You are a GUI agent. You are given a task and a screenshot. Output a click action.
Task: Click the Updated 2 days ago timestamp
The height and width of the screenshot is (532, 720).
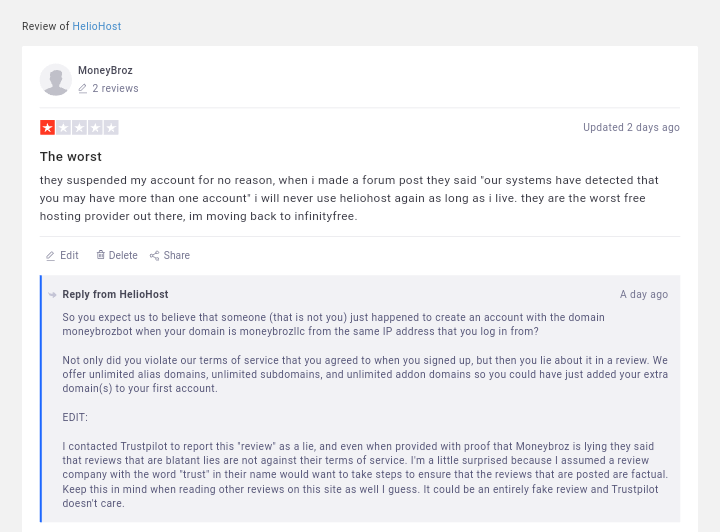[631, 128]
